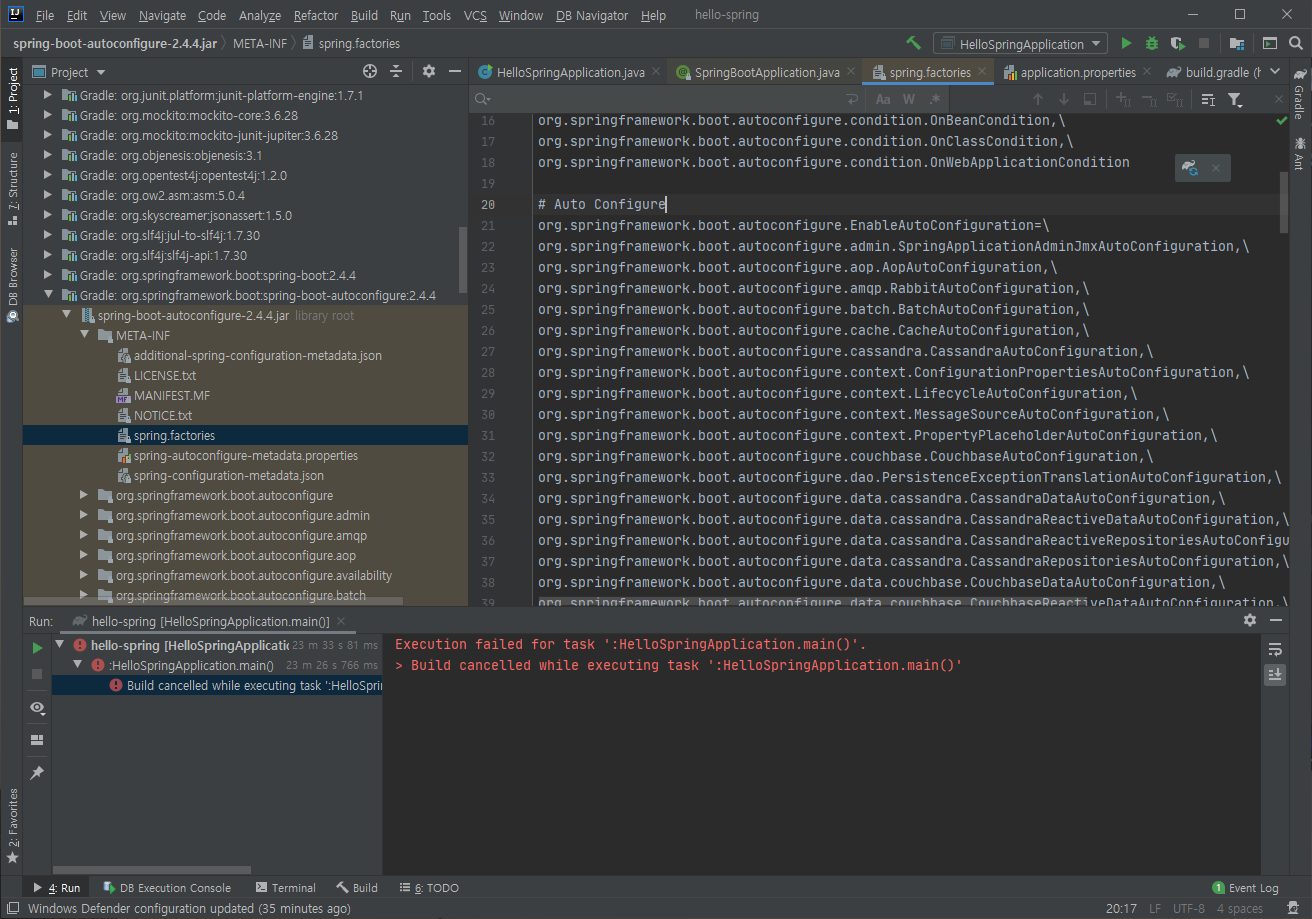Toggle multi-line search input icon
This screenshot has height=919, width=1312.
851,99
